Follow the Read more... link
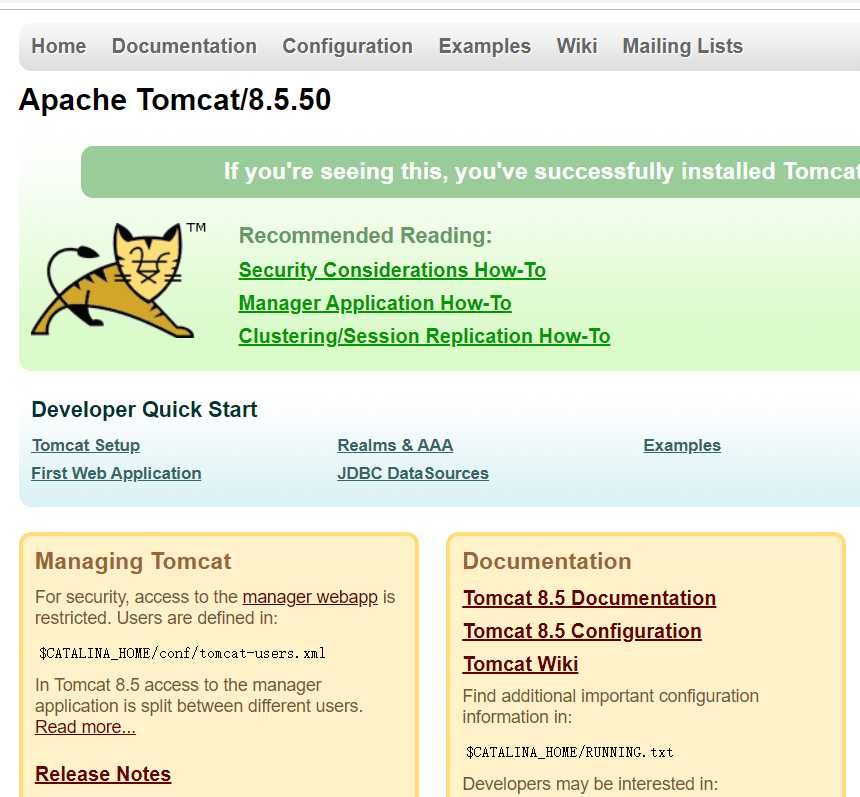Image resolution: width=860 pixels, height=797 pixels. (x=85, y=727)
